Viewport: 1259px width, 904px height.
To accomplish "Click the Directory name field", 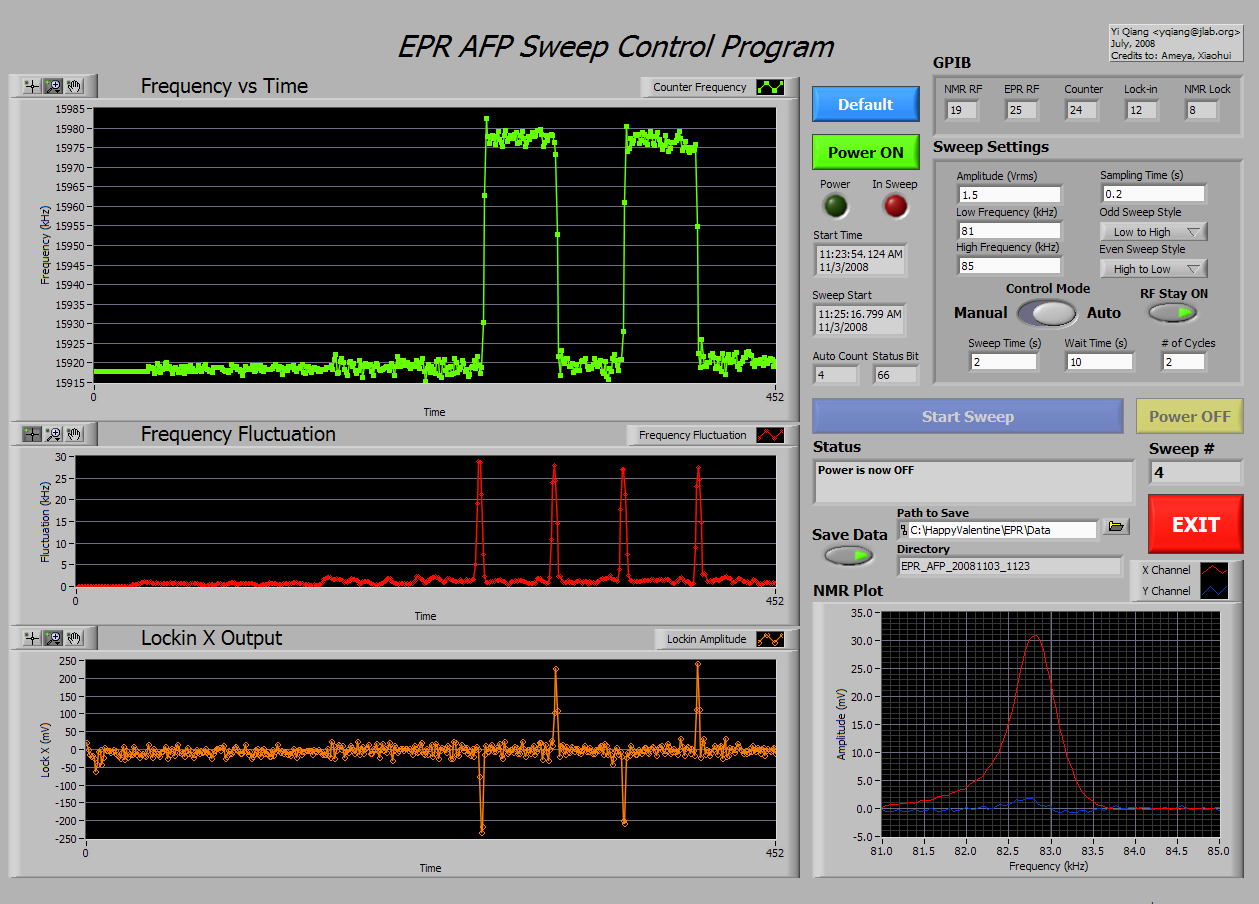I will [1009, 566].
